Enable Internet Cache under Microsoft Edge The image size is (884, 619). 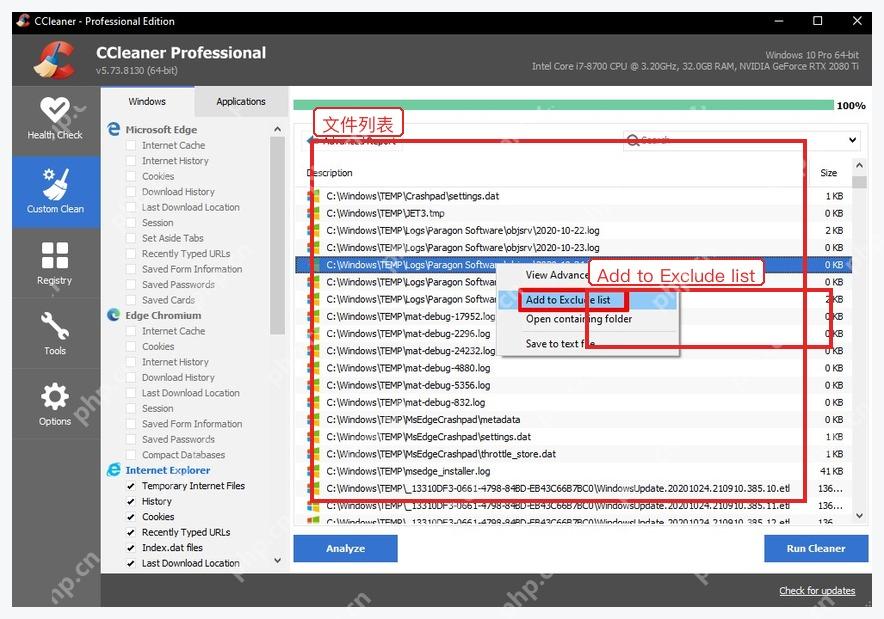pos(131,145)
